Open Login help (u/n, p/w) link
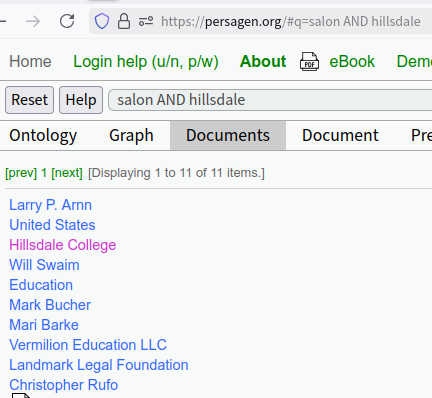The height and width of the screenshot is (398, 432). point(146,61)
